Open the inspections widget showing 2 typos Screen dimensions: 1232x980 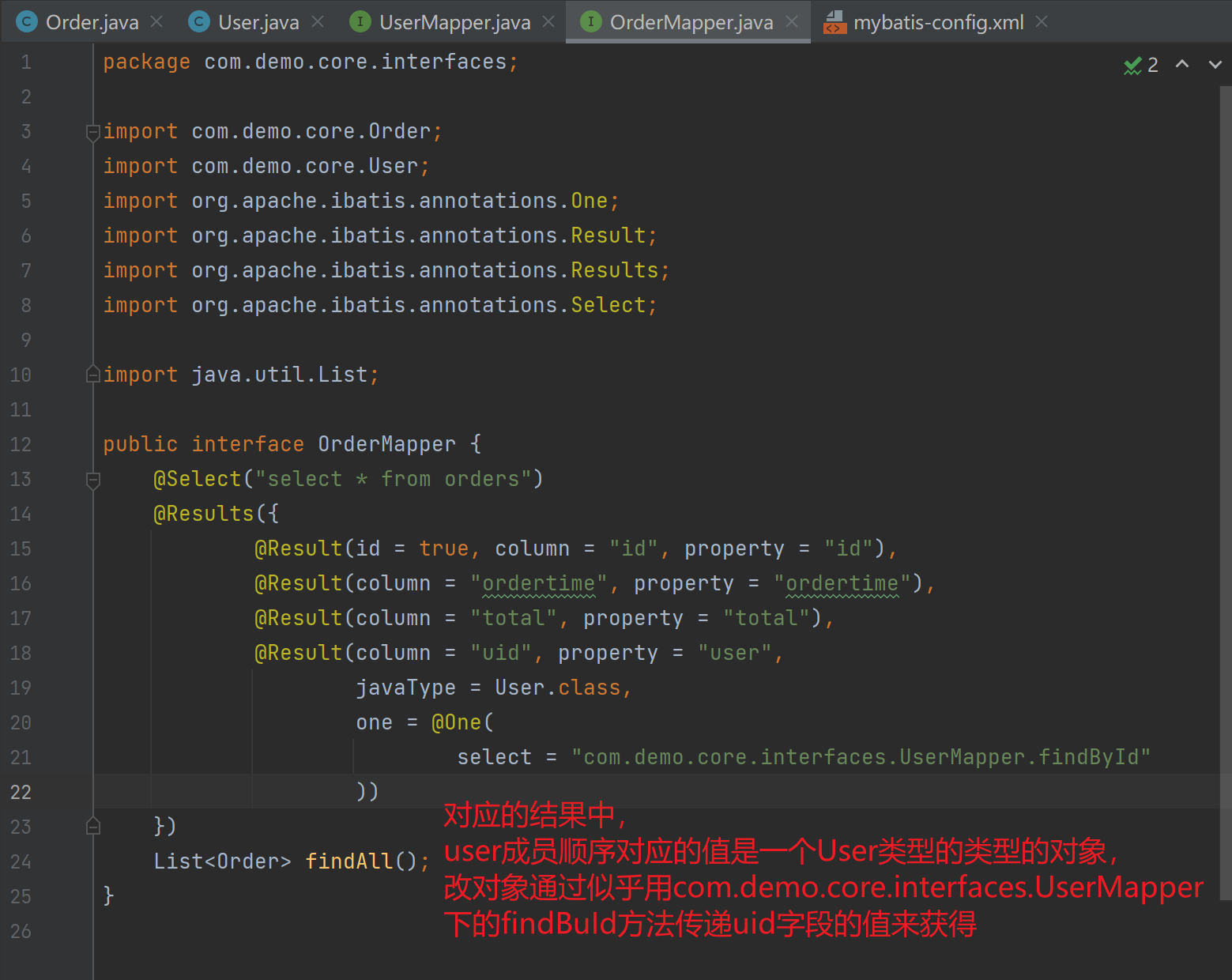(x=1141, y=65)
